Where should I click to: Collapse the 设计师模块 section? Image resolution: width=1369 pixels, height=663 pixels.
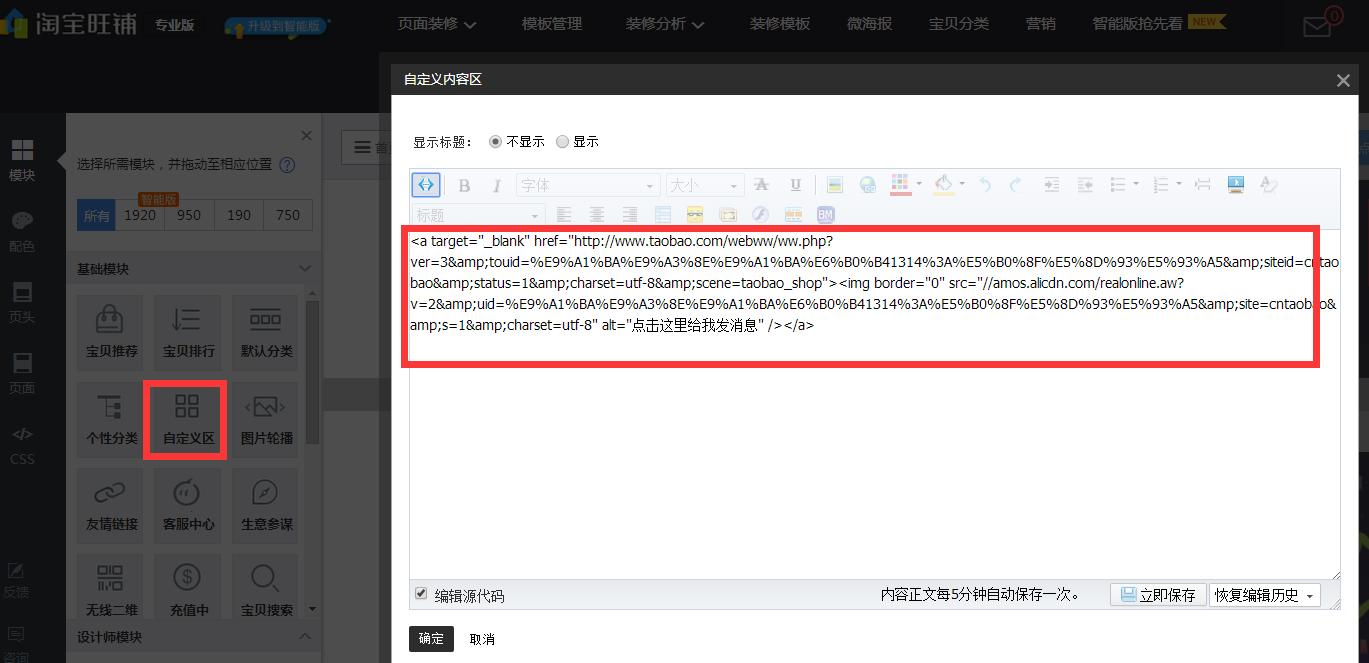306,637
